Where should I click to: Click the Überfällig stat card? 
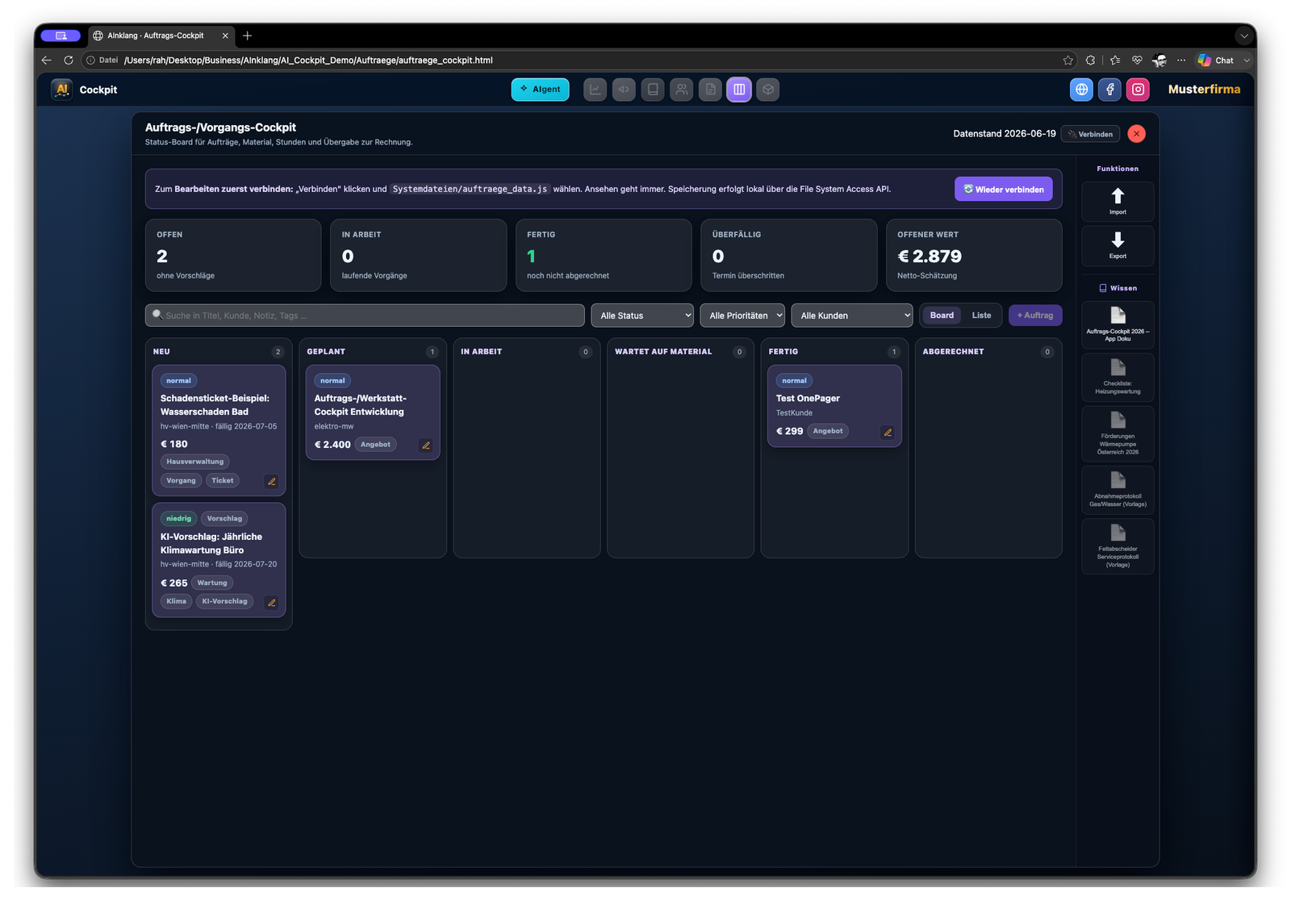click(x=788, y=255)
